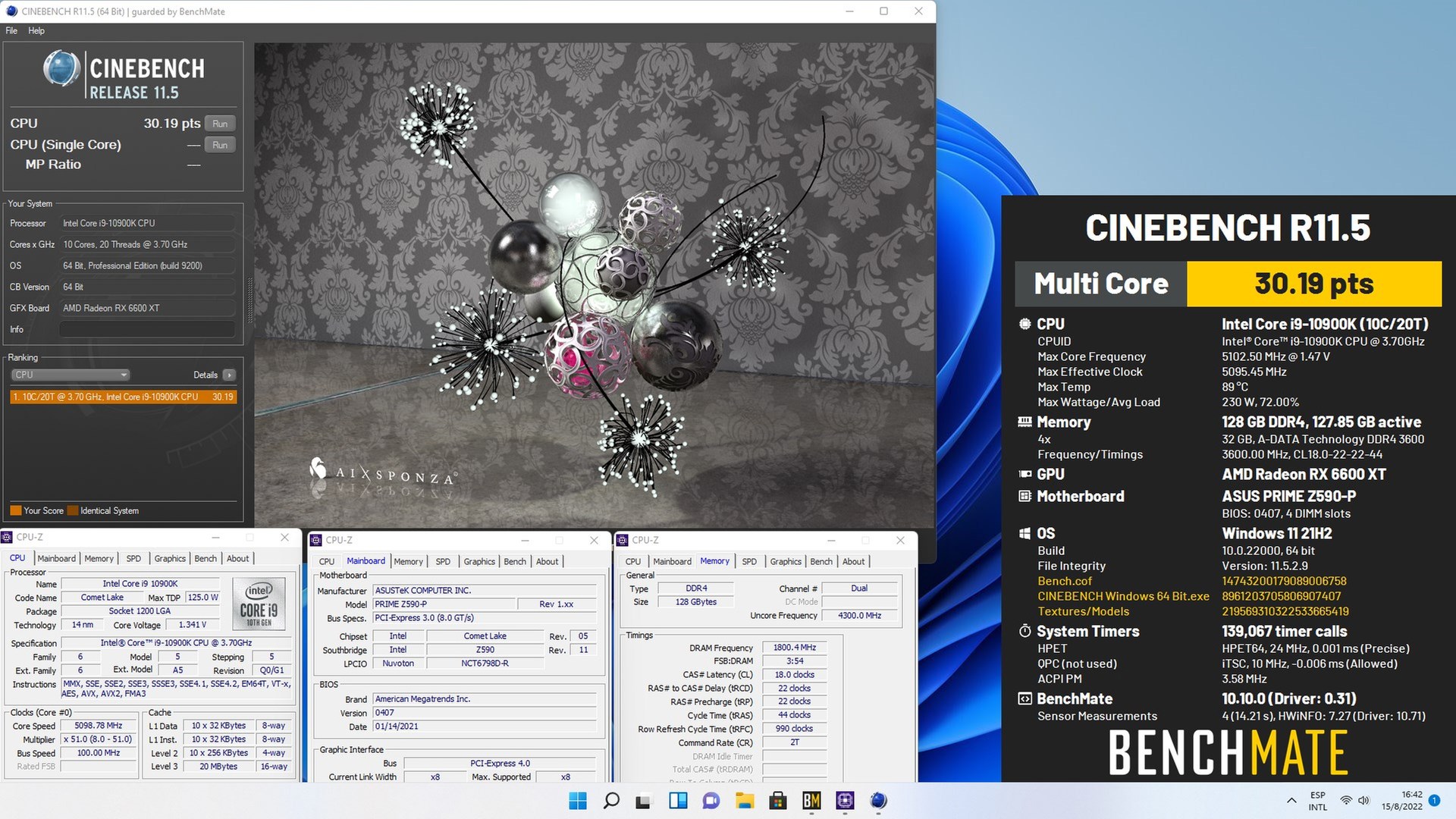Open SPD tab in first CPU-Z window
The image size is (1456, 819).
coord(133,558)
